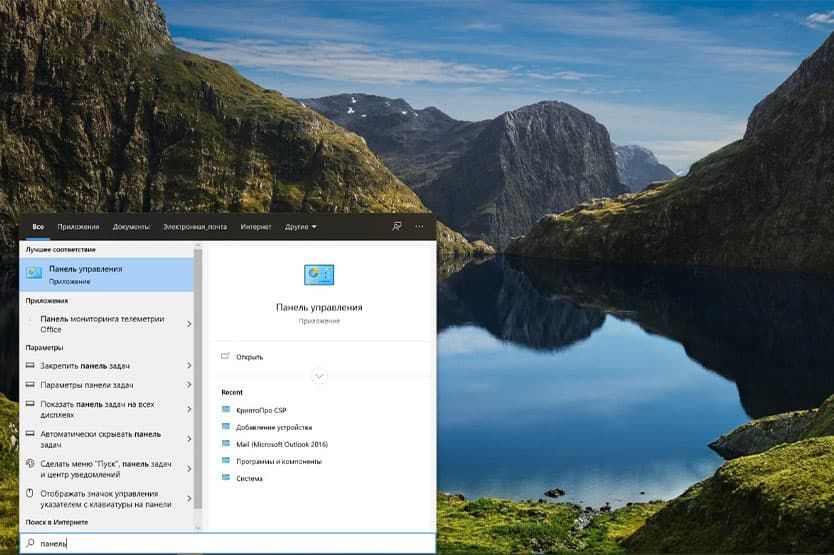
Task: Click the large Панель управления icon in preview
Action: tap(319, 275)
